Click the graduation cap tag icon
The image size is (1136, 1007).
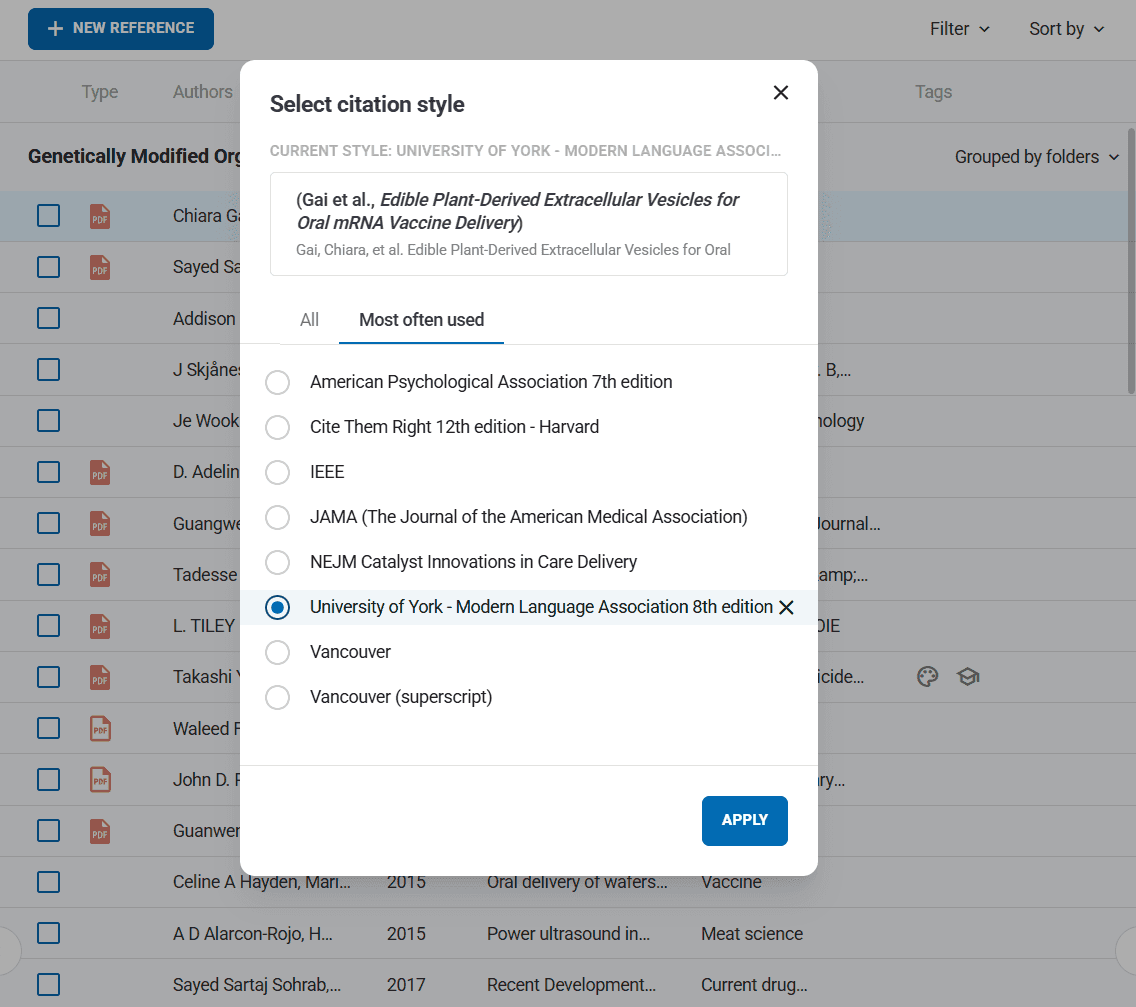pyautogui.click(x=967, y=677)
